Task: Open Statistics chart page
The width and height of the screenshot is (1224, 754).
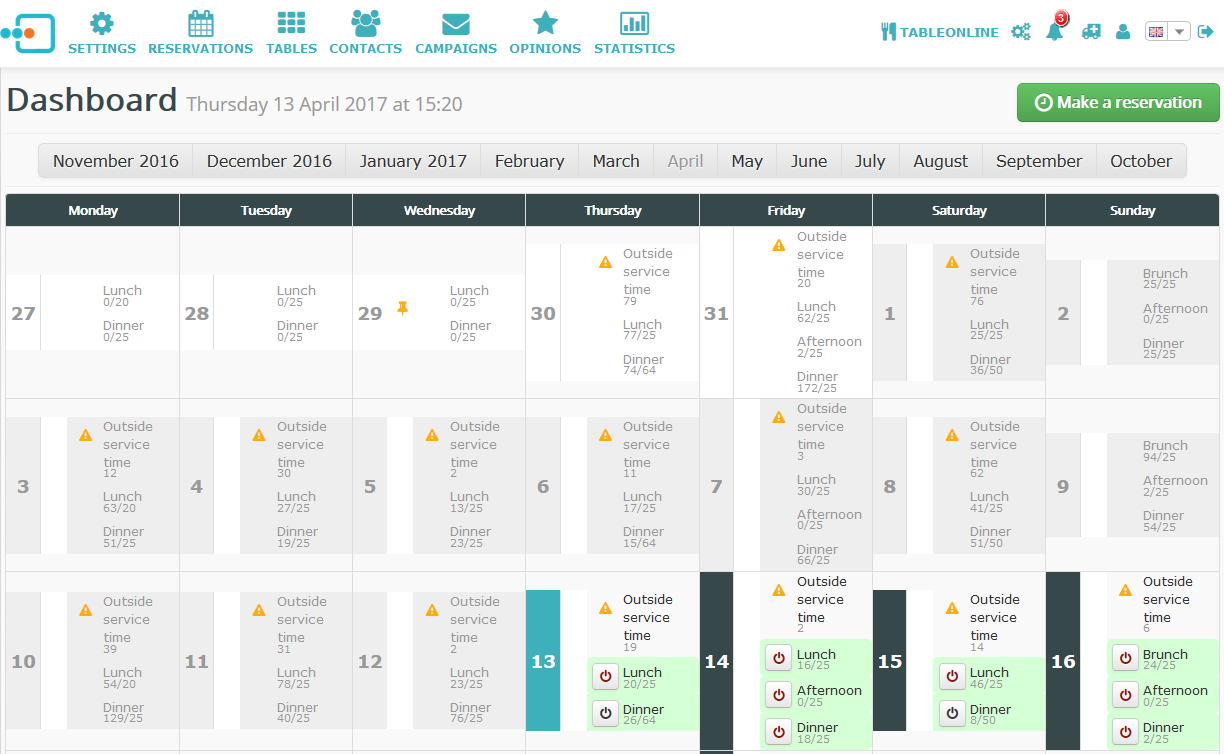Action: point(634,33)
